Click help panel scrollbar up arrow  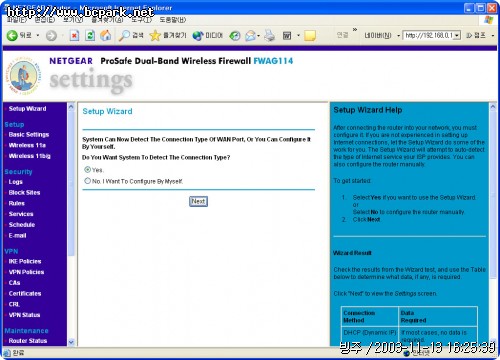click(493, 107)
